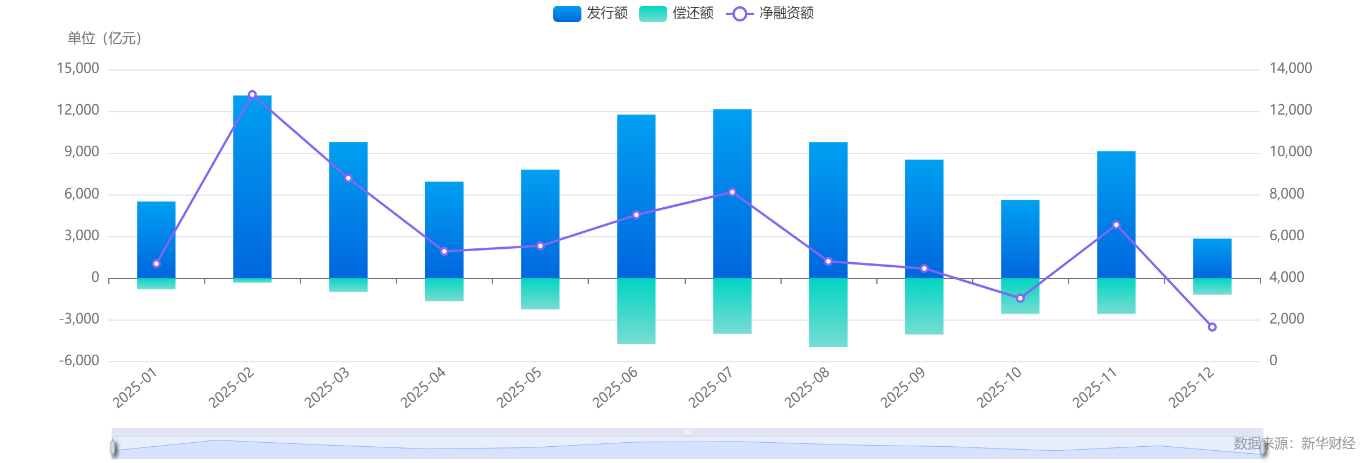This screenshot has height=463, width=1367.
Task: Click the teal 偿还额 bar for 2025-08
Action: [828, 312]
